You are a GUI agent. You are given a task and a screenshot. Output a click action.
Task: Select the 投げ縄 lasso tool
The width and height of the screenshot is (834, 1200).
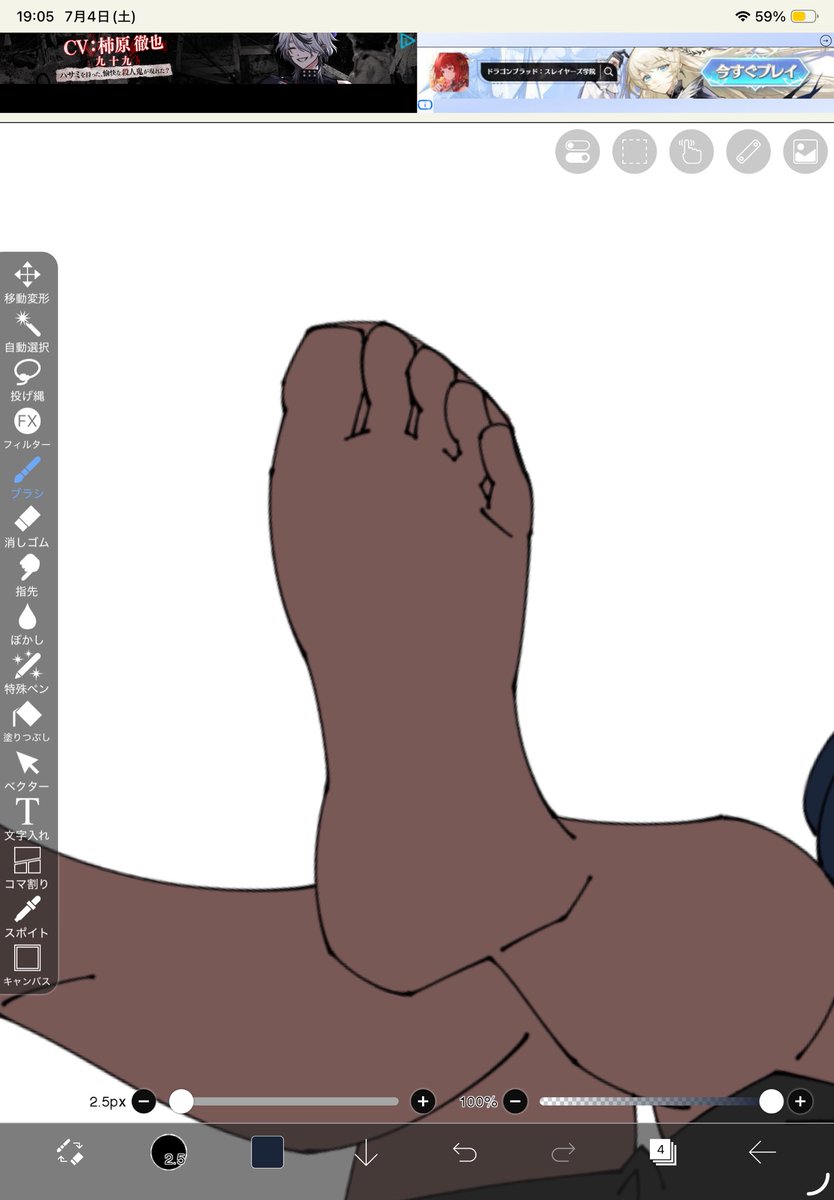click(27, 379)
